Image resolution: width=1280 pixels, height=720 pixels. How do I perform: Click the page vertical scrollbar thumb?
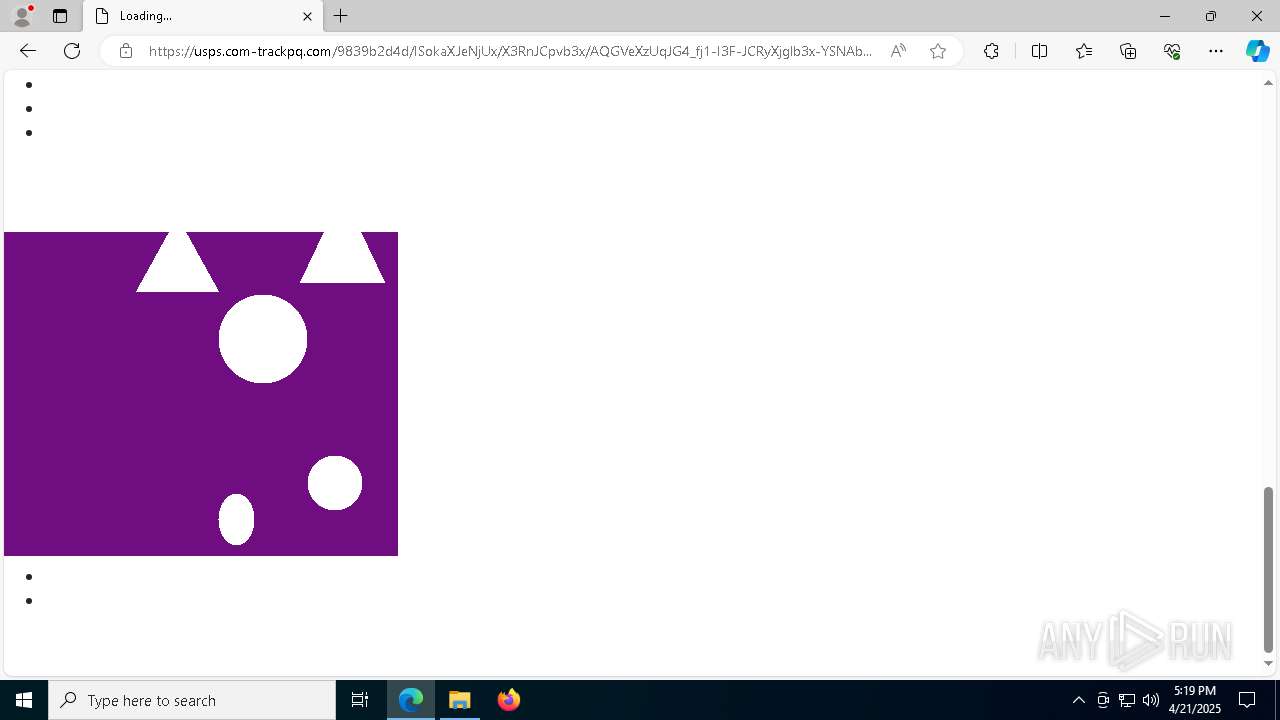point(1268,569)
